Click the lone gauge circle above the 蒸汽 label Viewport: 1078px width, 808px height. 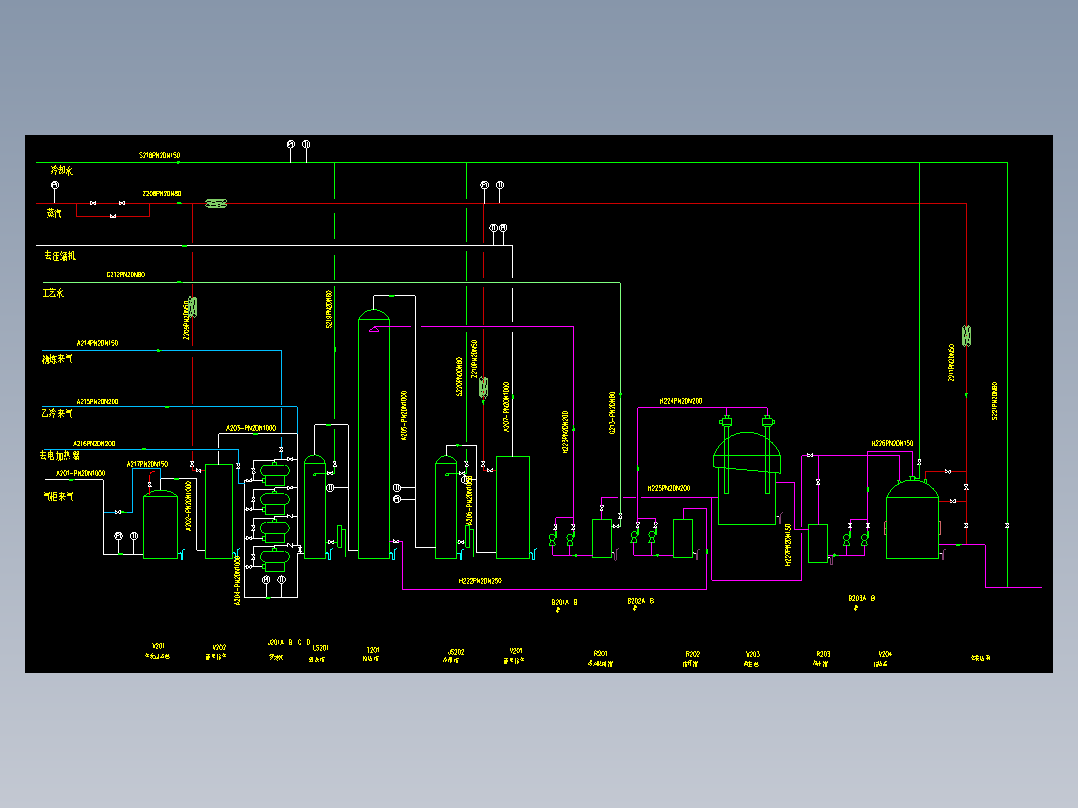(55, 185)
